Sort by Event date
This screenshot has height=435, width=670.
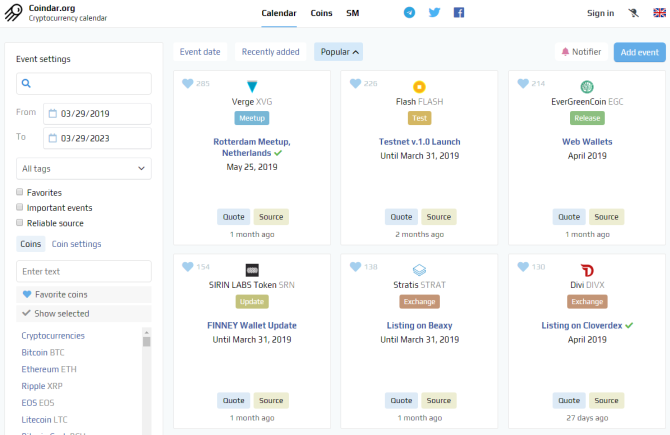(x=200, y=52)
